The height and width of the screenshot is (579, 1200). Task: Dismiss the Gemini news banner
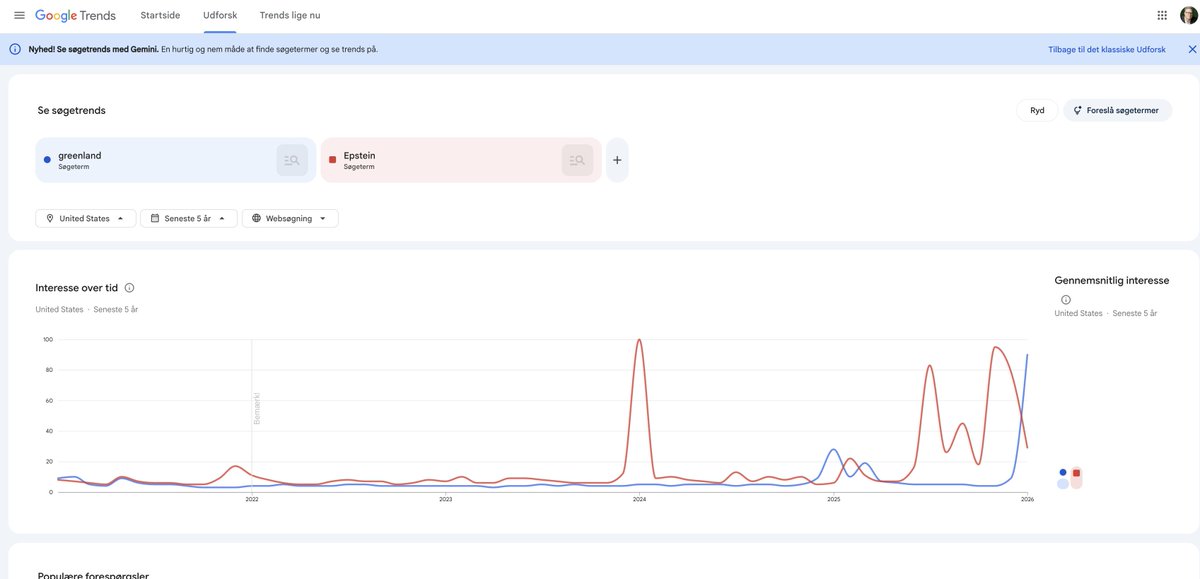coord(1191,49)
